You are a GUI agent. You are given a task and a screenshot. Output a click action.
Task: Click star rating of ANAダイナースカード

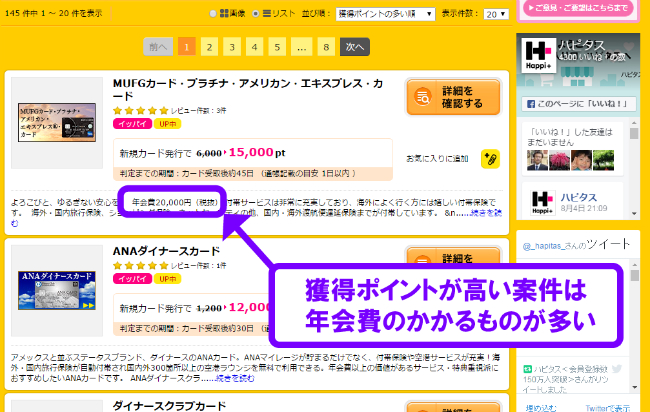pyautogui.click(x=141, y=266)
